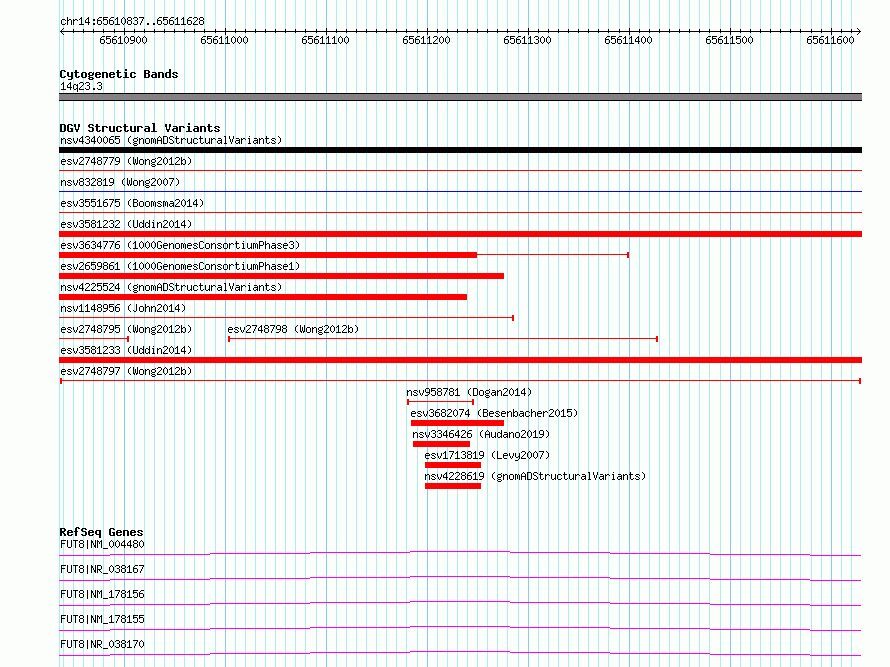Click the chr14:65610837..65611628 coordinate label

132,22
